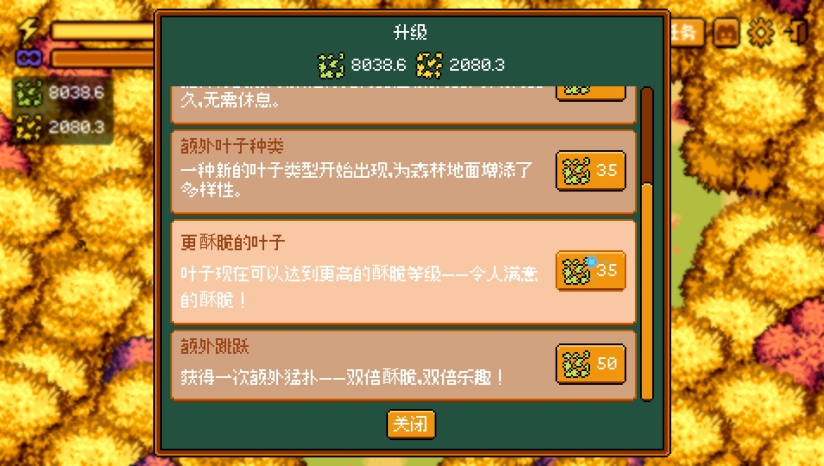This screenshot has width=824, height=466.
Task: Click the yellow leaf icon beside sidebar 2080.3
Action: pyautogui.click(x=29, y=127)
